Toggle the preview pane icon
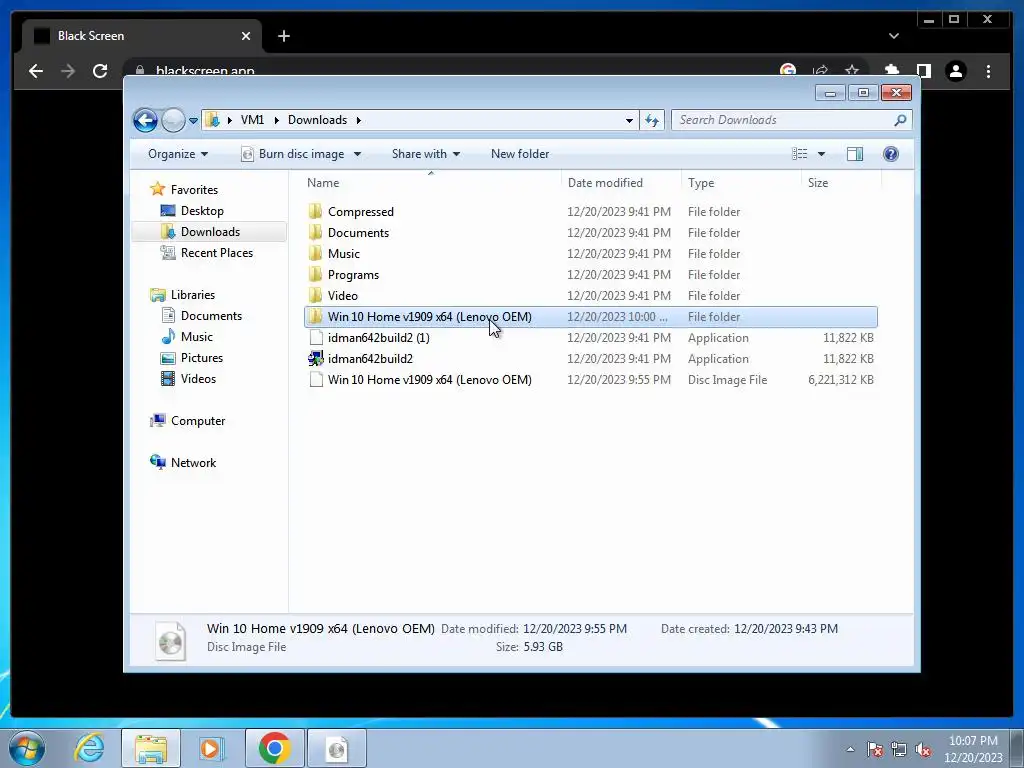The height and width of the screenshot is (768, 1024). click(x=855, y=154)
